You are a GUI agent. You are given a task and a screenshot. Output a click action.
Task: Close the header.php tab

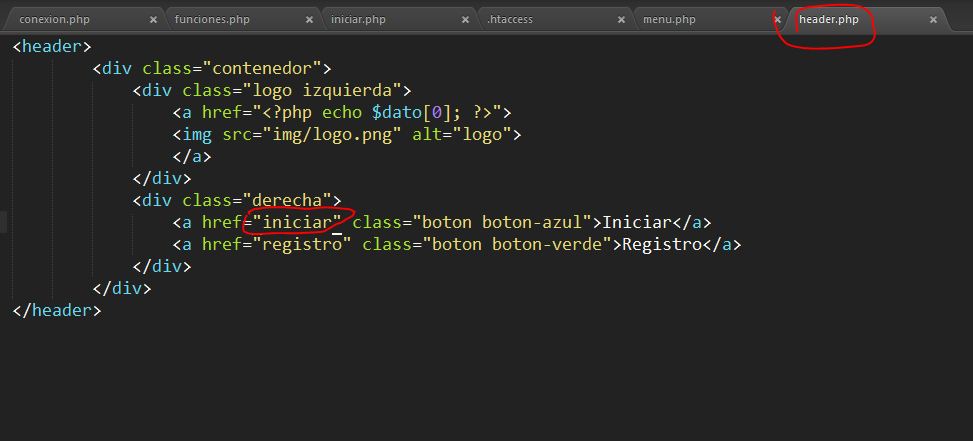[x=933, y=19]
